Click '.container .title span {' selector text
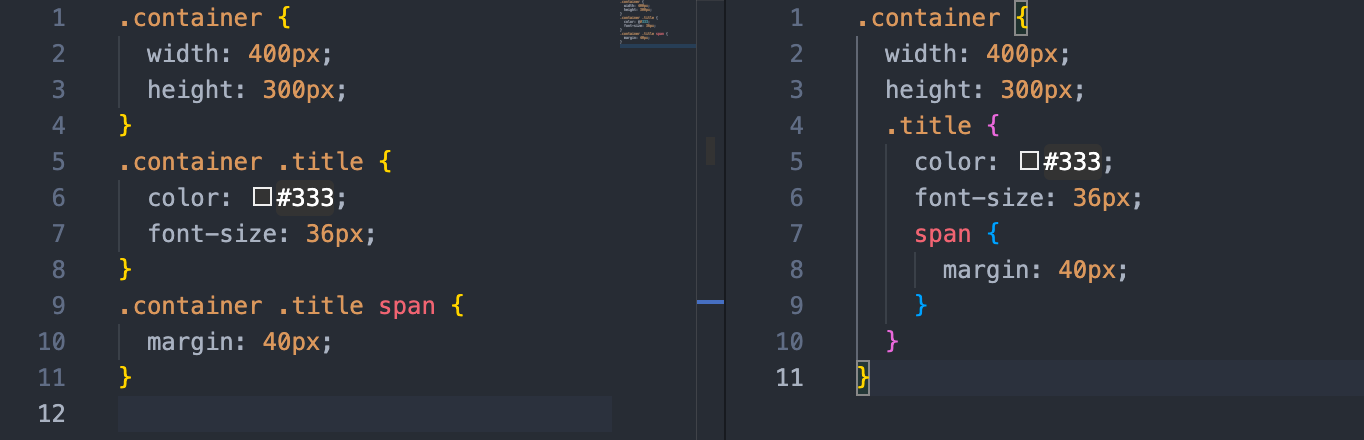Screen dimensions: 1364x440 coord(291,306)
